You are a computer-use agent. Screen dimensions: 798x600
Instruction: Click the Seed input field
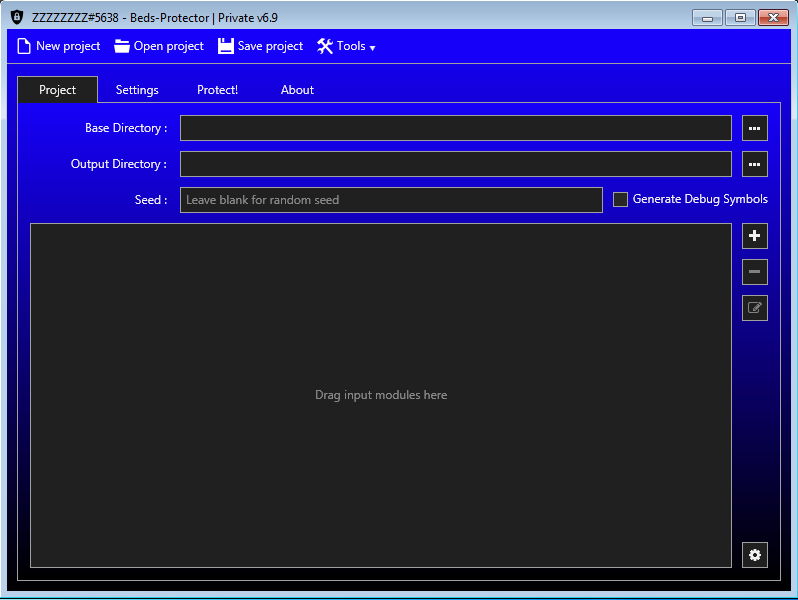(x=391, y=200)
